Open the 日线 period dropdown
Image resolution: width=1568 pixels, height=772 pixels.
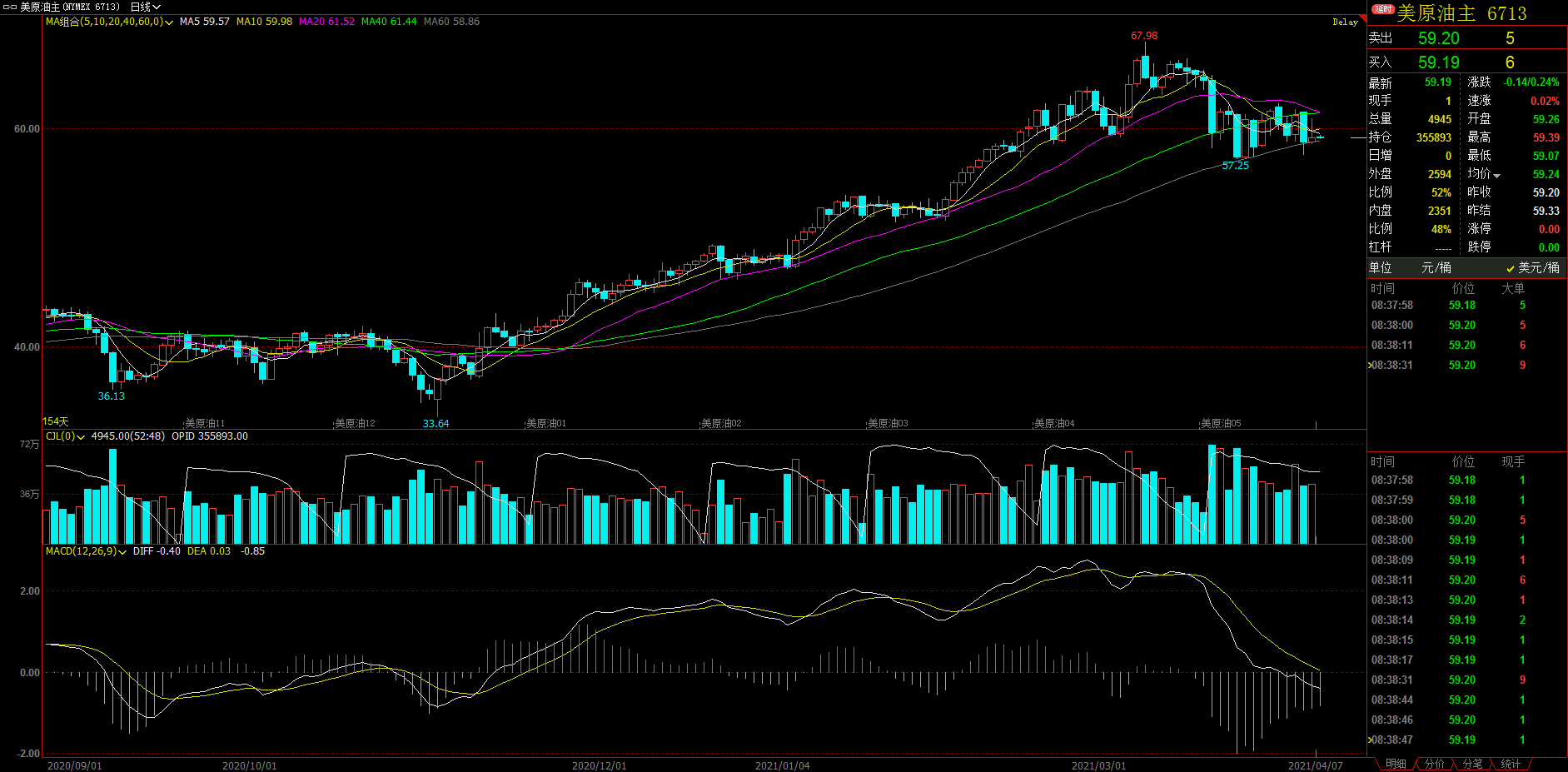tap(145, 7)
